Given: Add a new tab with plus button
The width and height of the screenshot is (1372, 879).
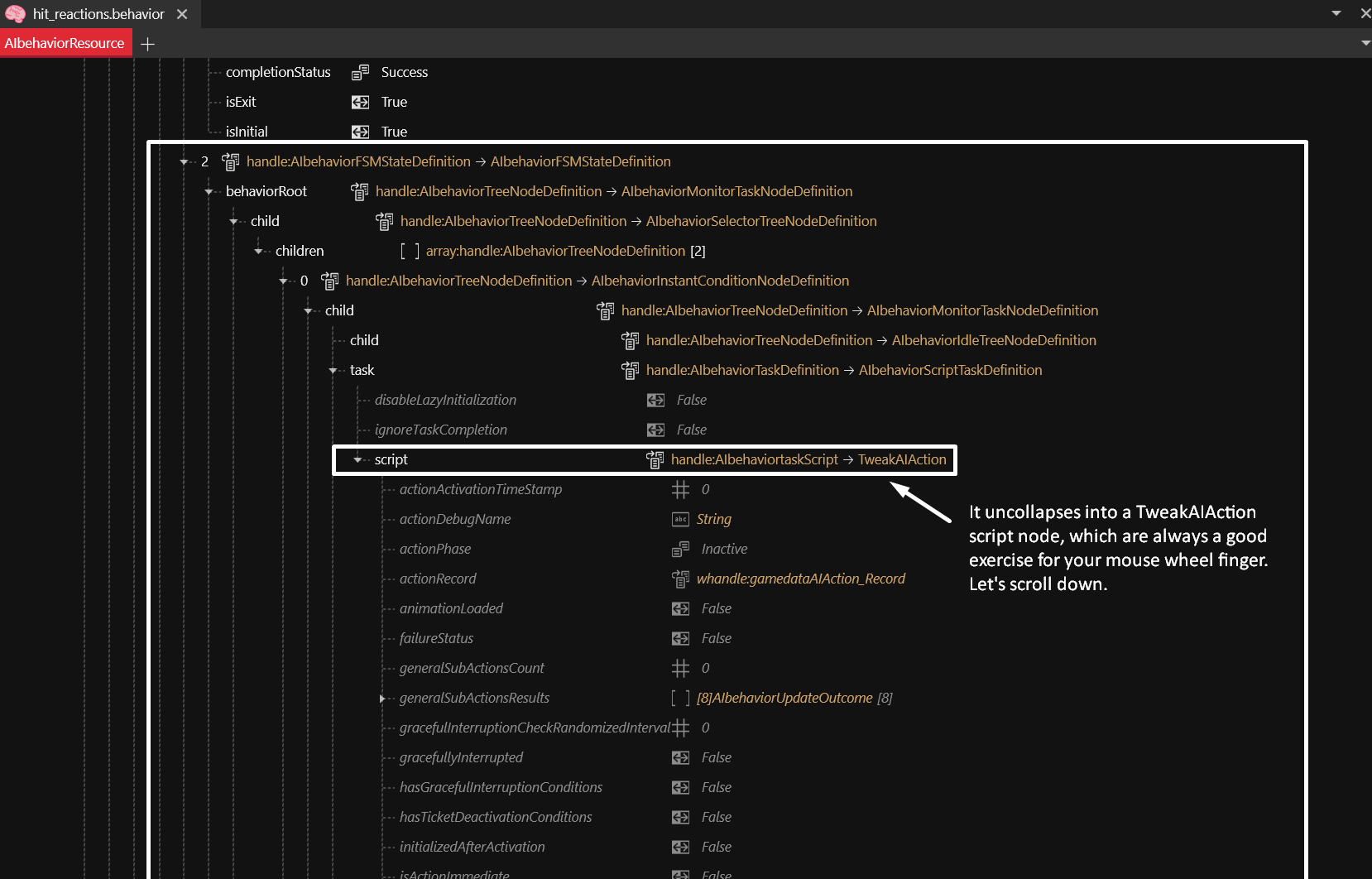Looking at the screenshot, I should tap(148, 44).
